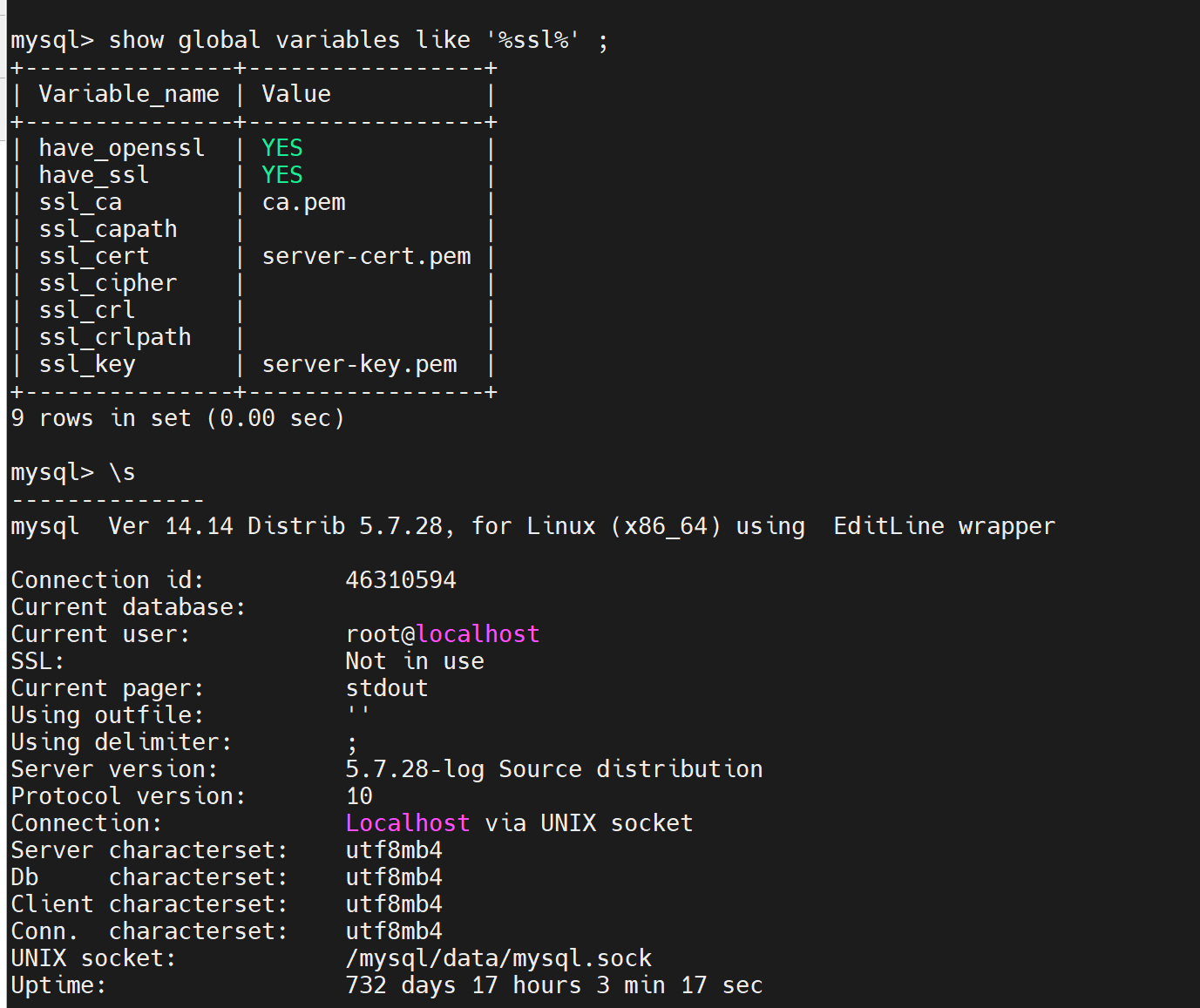1200x1008 pixels.
Task: Click the Variable_name column header
Action: 129,94
